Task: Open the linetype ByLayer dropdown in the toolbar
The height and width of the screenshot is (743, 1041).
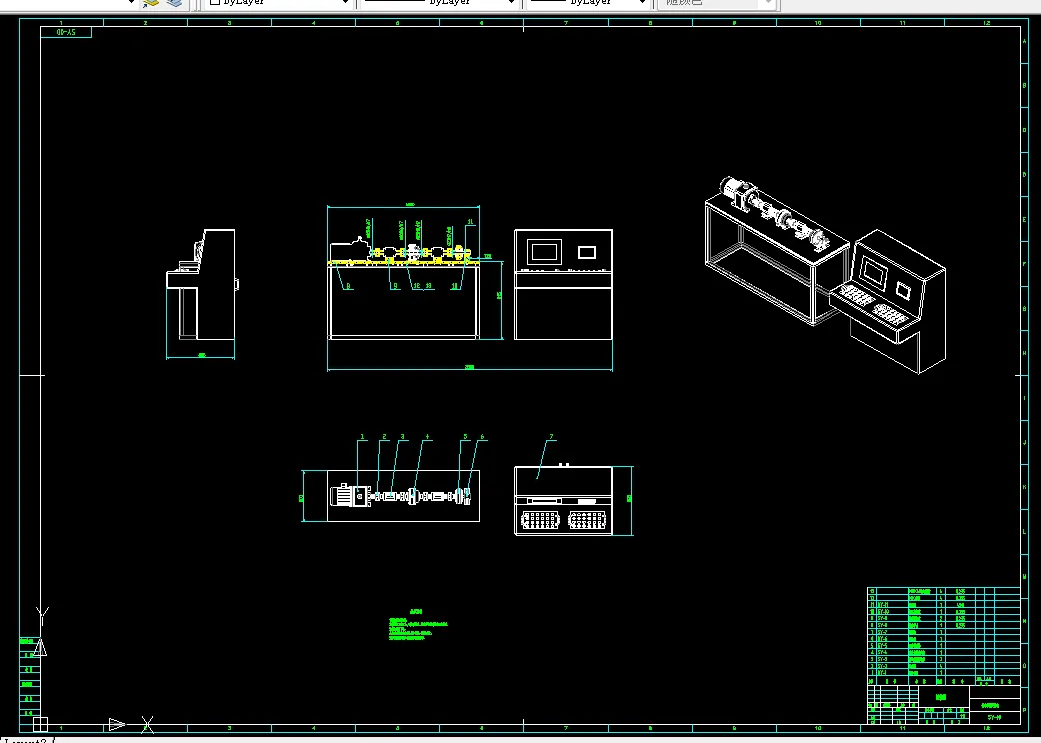Action: [x=439, y=3]
